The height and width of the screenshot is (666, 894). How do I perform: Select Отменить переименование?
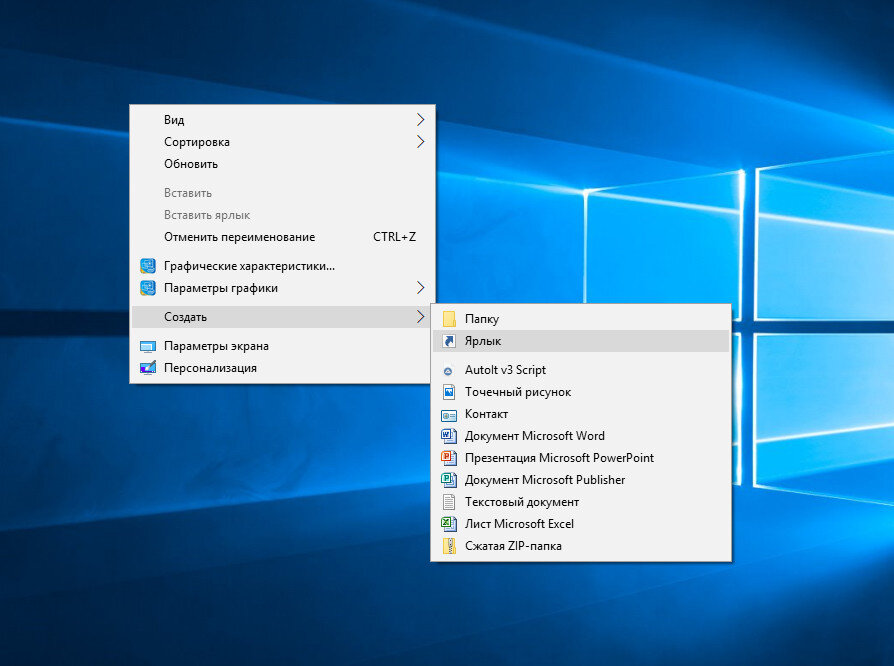pyautogui.click(x=283, y=237)
